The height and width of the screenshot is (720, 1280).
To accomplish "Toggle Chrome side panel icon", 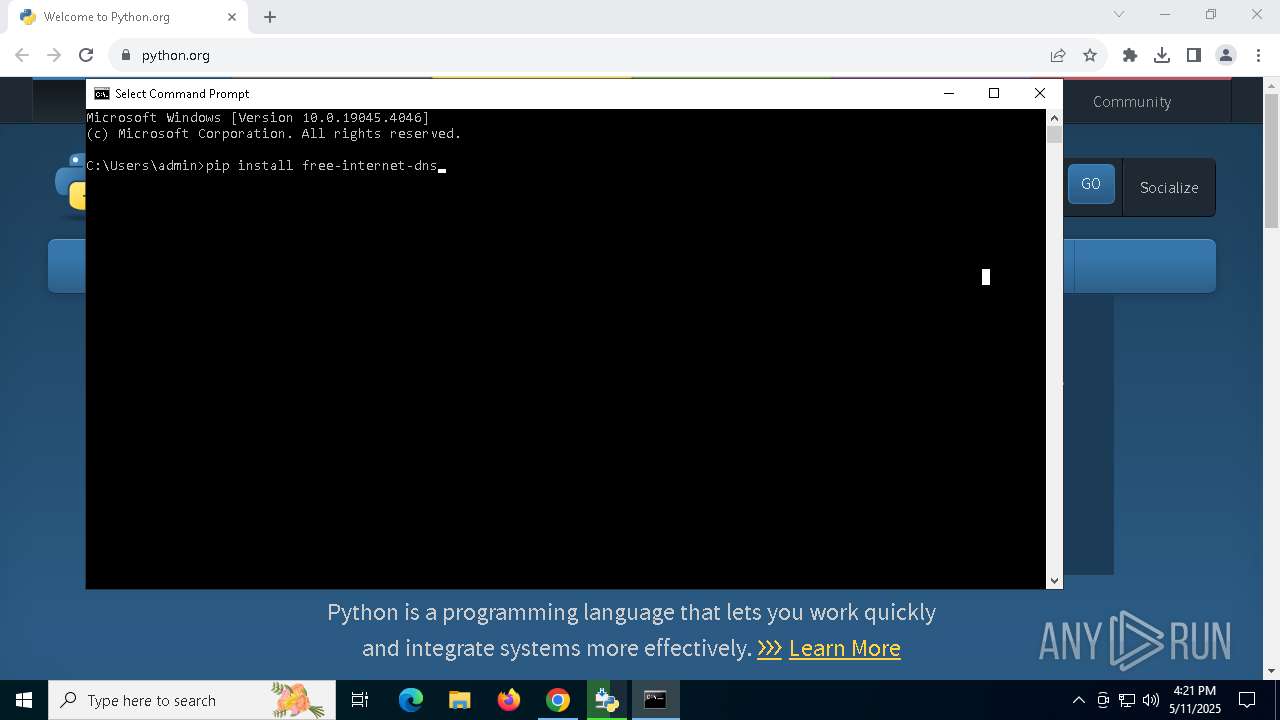I will pyautogui.click(x=1194, y=55).
